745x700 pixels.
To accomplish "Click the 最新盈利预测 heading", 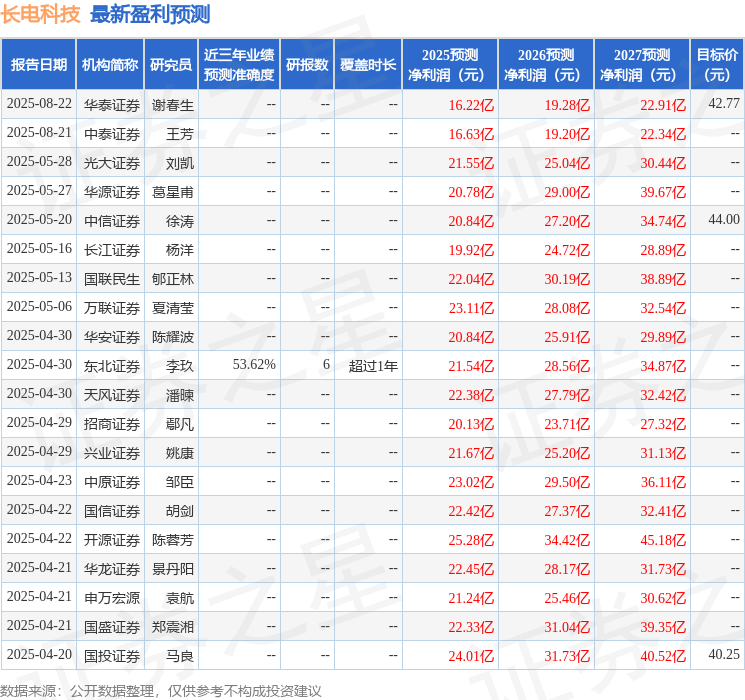I will click(x=150, y=14).
